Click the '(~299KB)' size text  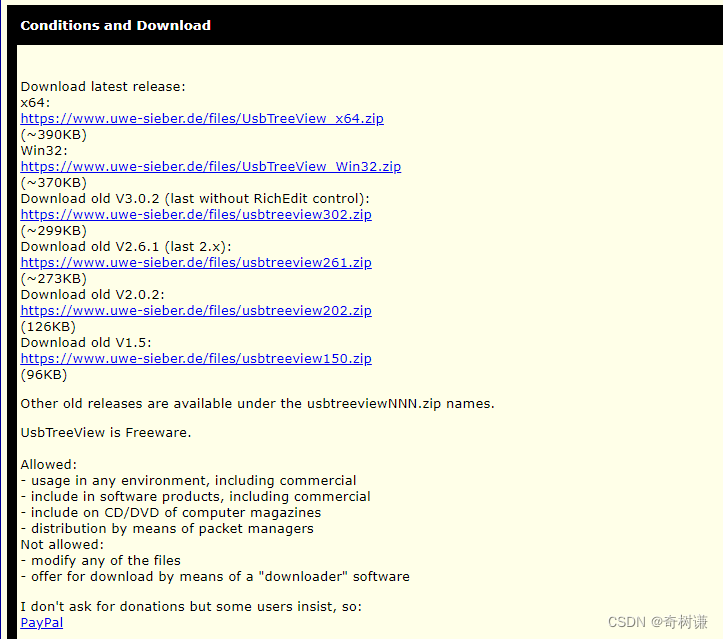click(53, 231)
